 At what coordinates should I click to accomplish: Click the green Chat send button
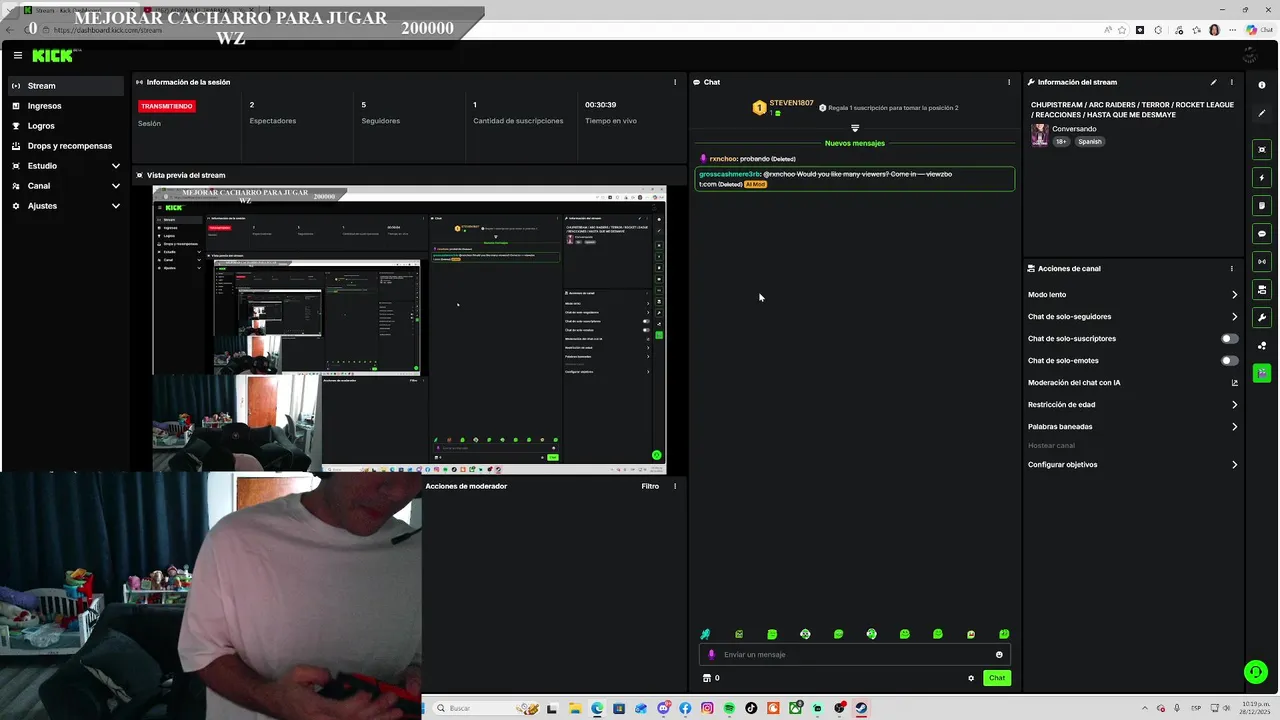[997, 678]
